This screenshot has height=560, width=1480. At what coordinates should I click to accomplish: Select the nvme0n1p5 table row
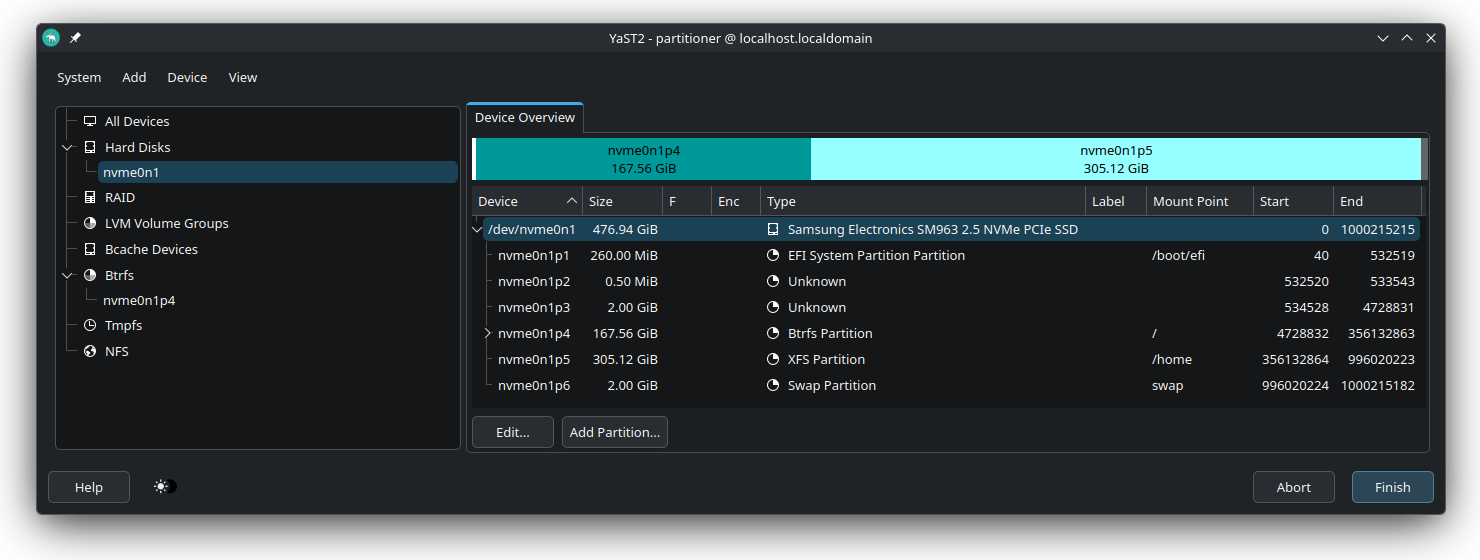point(951,360)
